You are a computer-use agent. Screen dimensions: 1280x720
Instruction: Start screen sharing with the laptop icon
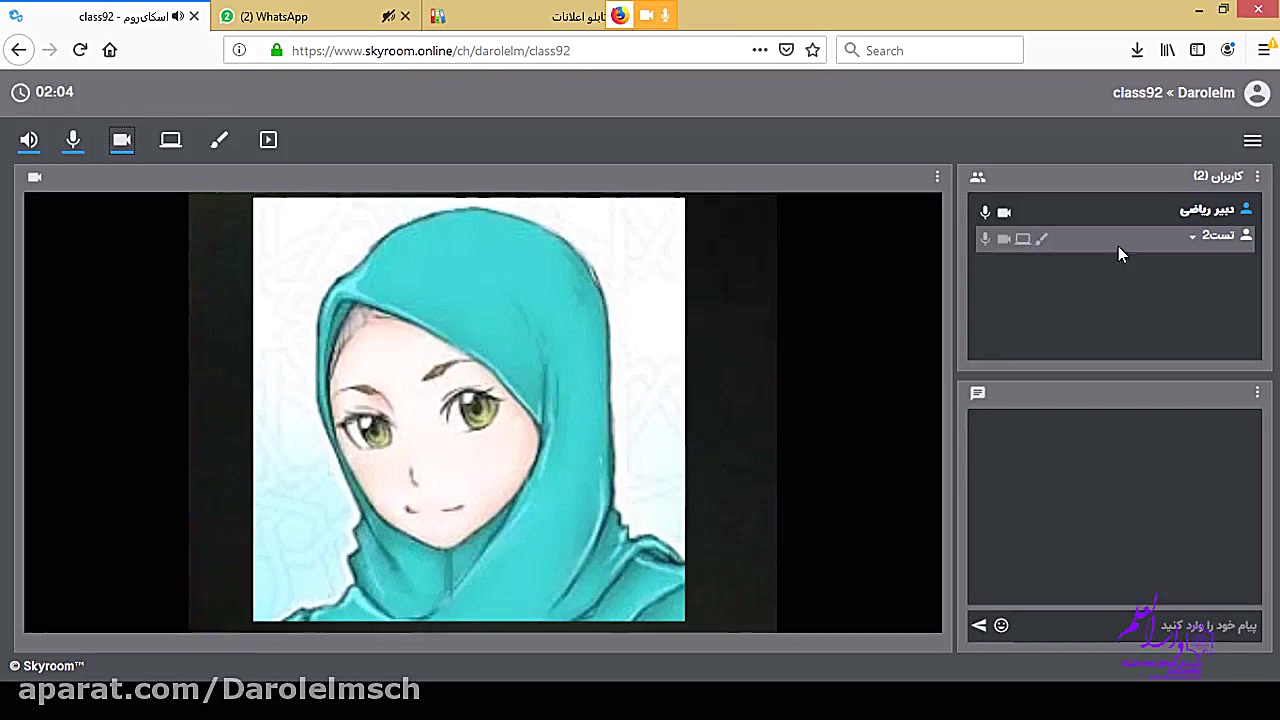(x=171, y=140)
